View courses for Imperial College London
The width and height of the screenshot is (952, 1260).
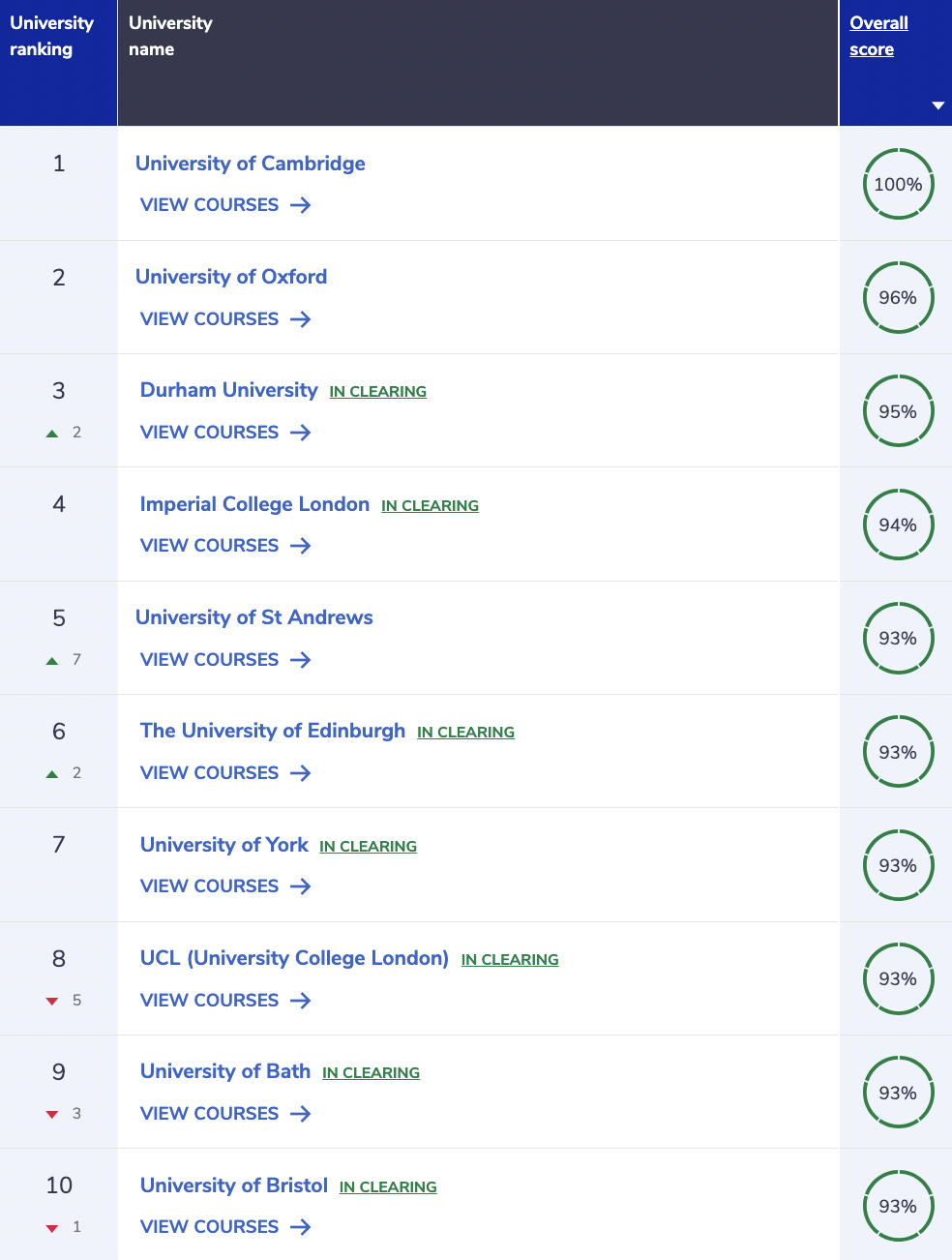tap(225, 546)
